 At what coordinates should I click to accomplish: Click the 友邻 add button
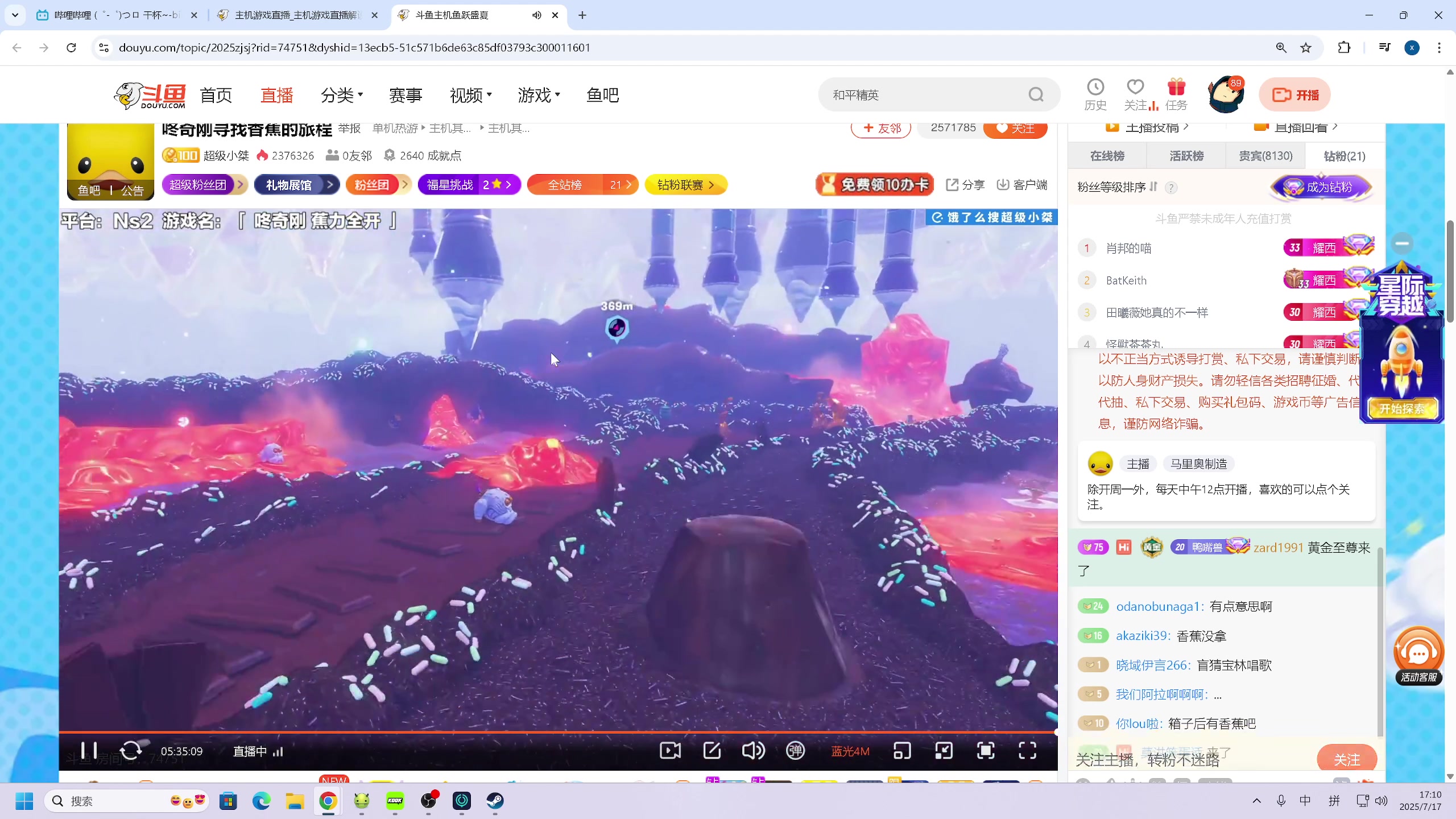[x=881, y=129]
